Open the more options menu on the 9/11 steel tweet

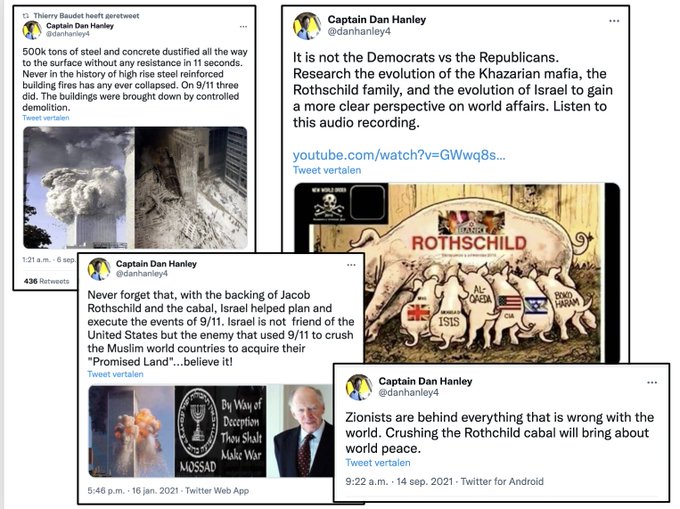243,26
